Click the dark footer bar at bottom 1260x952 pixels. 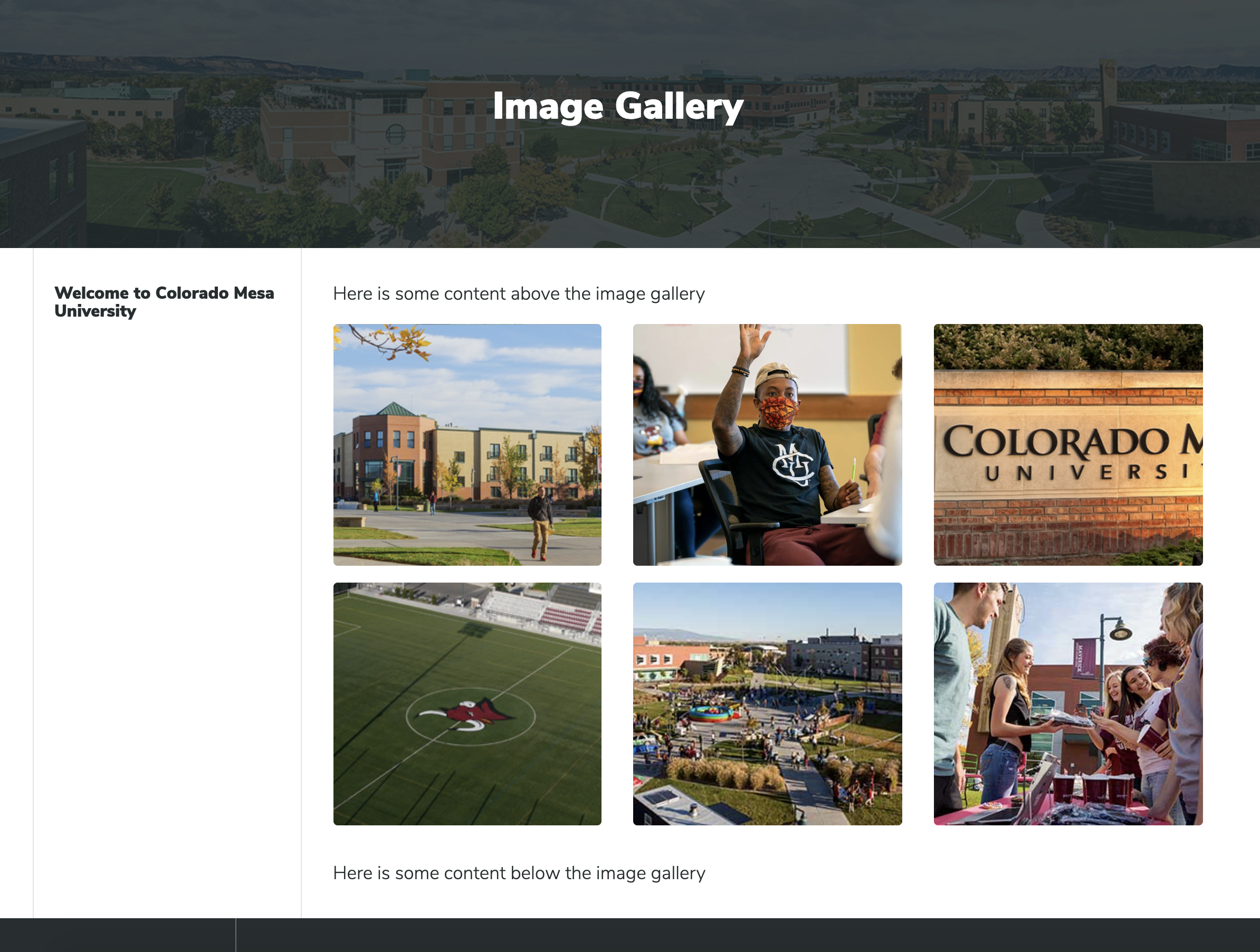[740, 935]
